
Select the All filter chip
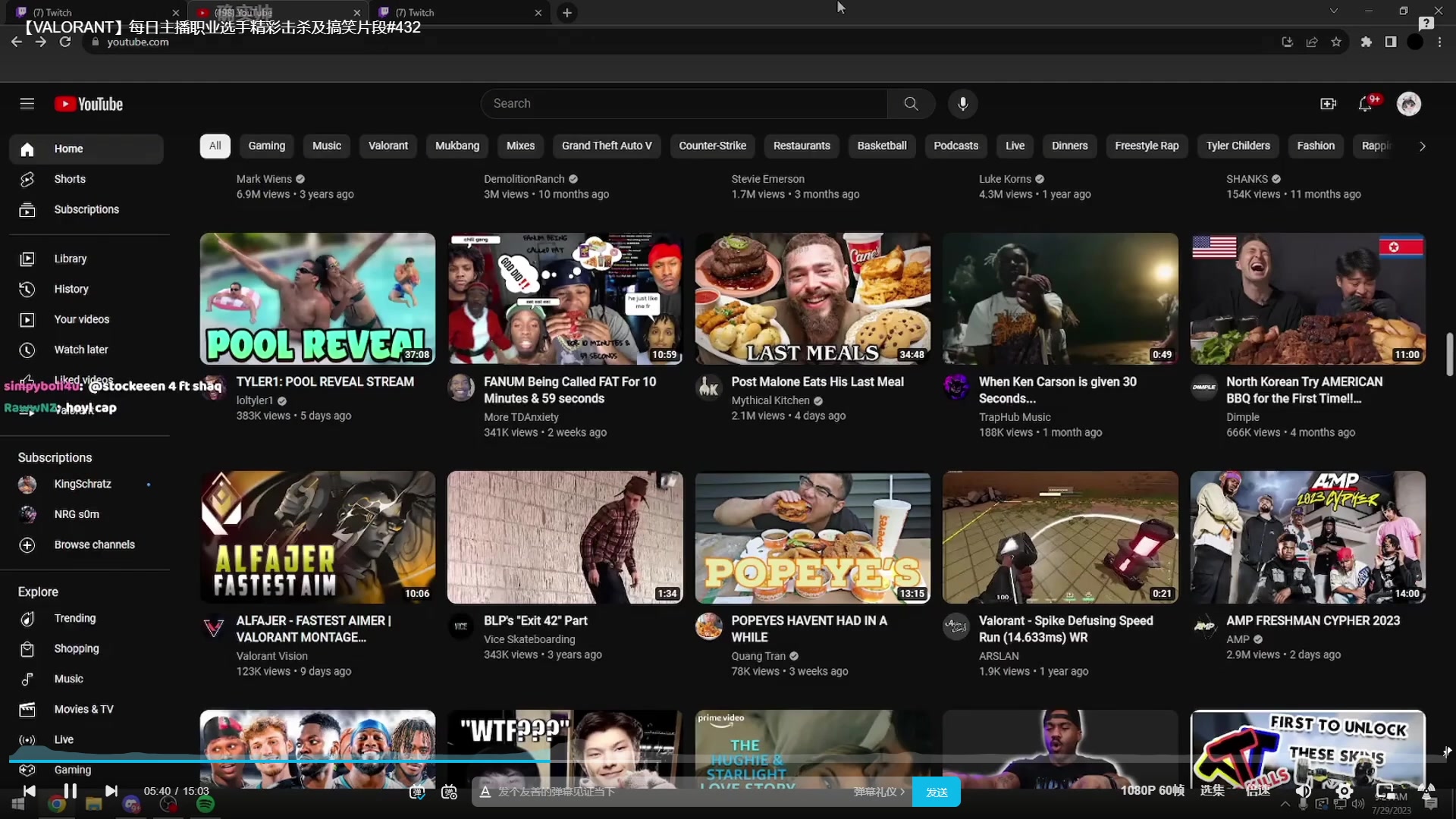tap(215, 146)
